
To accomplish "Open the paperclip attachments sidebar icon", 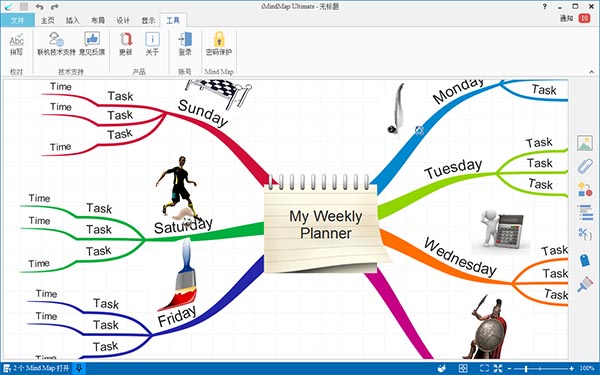I will [x=585, y=166].
